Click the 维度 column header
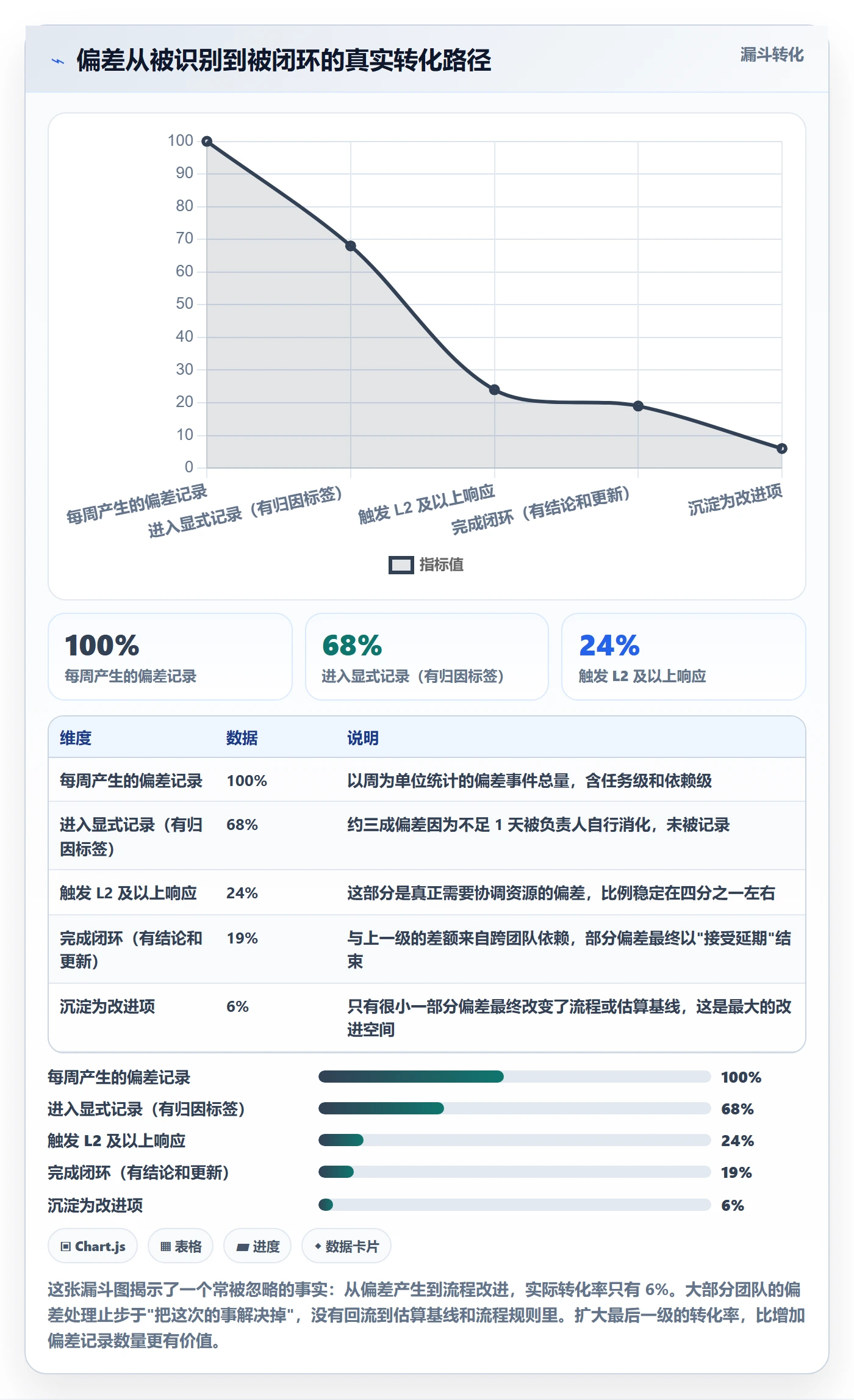The width and height of the screenshot is (854, 1400). pos(76,738)
